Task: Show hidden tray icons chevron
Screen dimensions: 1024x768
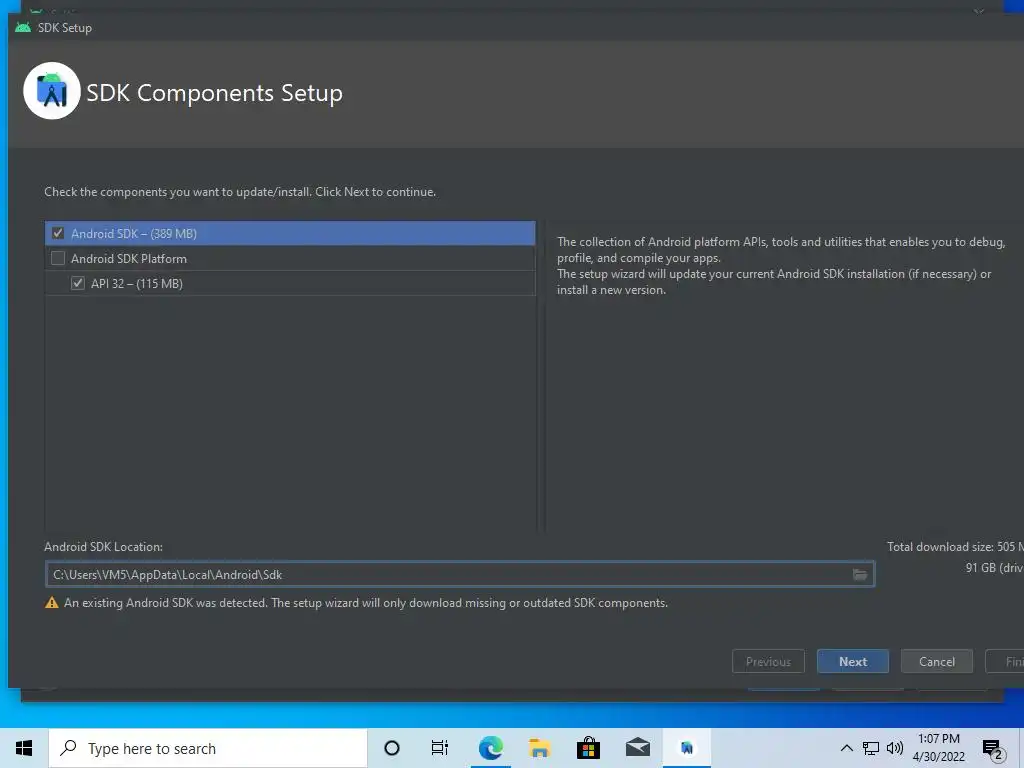Action: (846, 748)
